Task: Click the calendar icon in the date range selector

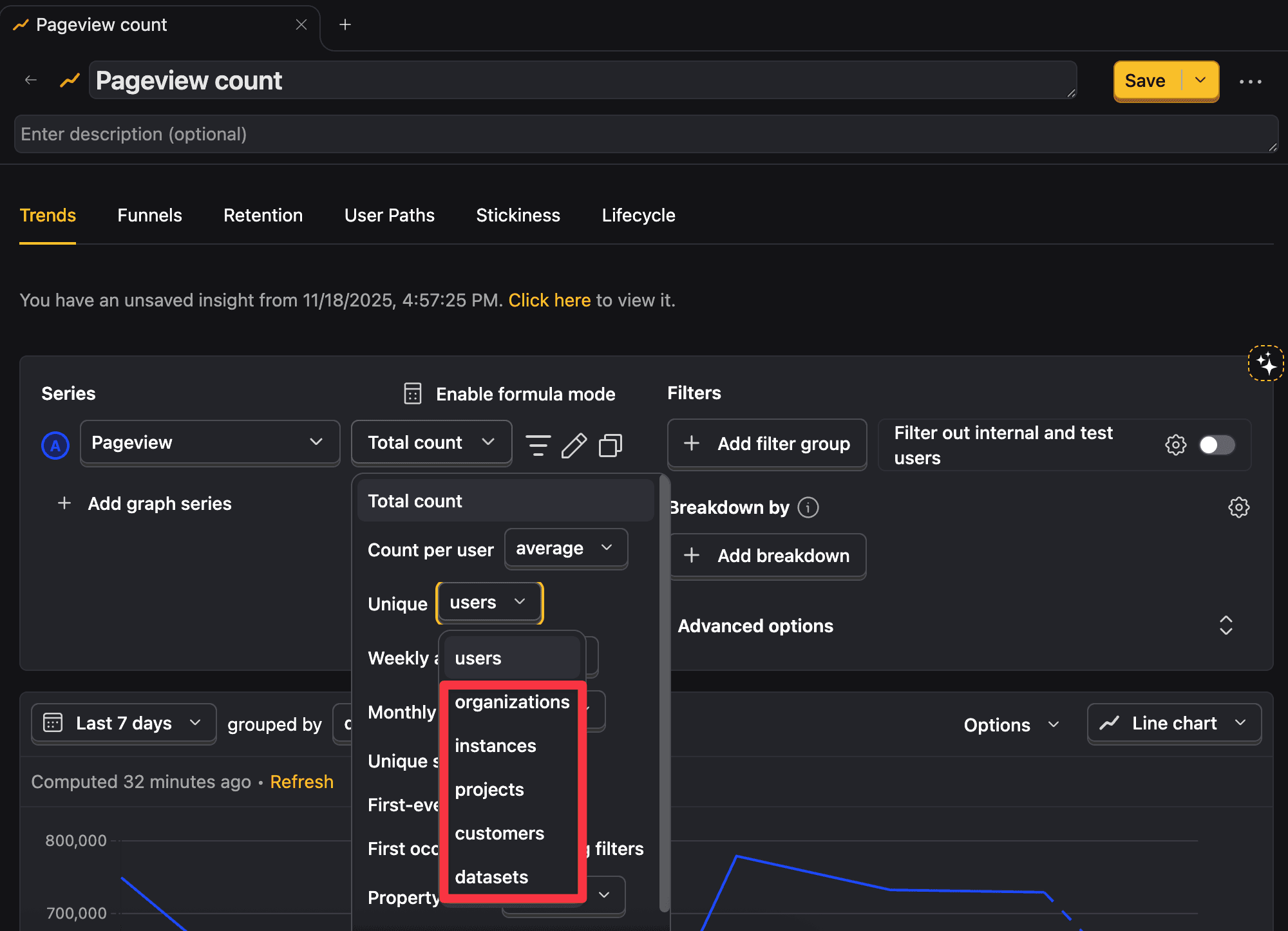Action: pos(53,723)
